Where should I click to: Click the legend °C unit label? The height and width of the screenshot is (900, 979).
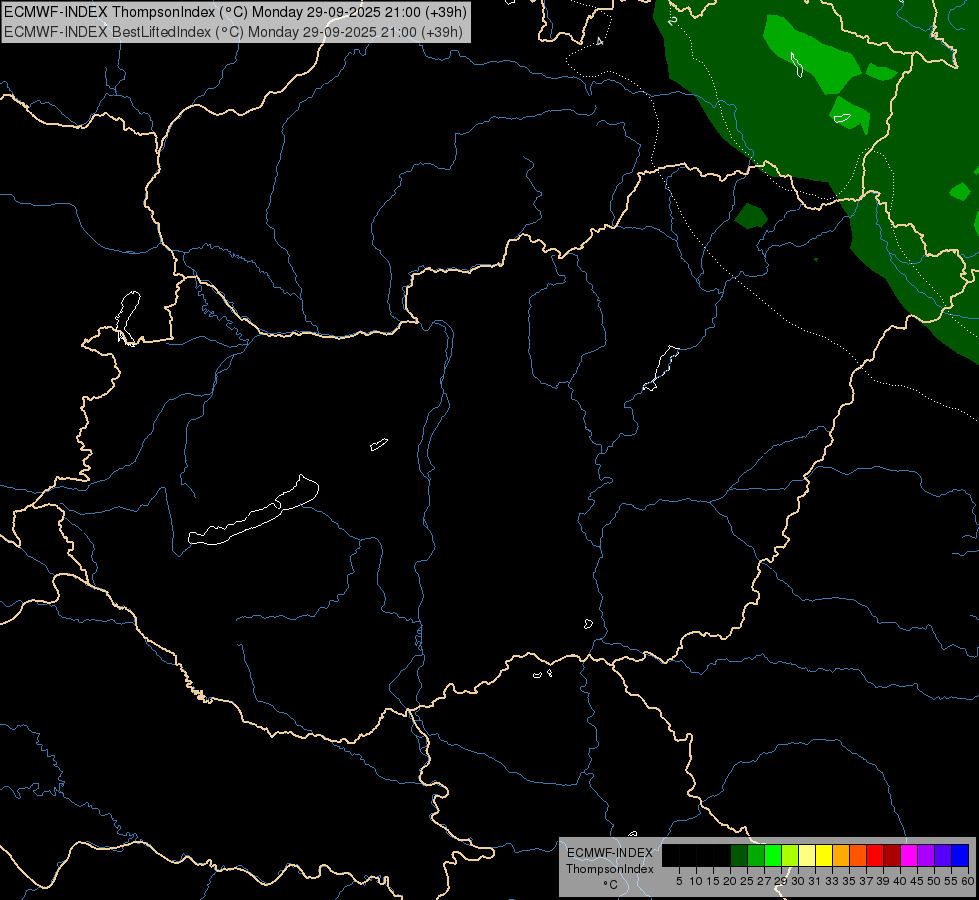click(x=610, y=885)
